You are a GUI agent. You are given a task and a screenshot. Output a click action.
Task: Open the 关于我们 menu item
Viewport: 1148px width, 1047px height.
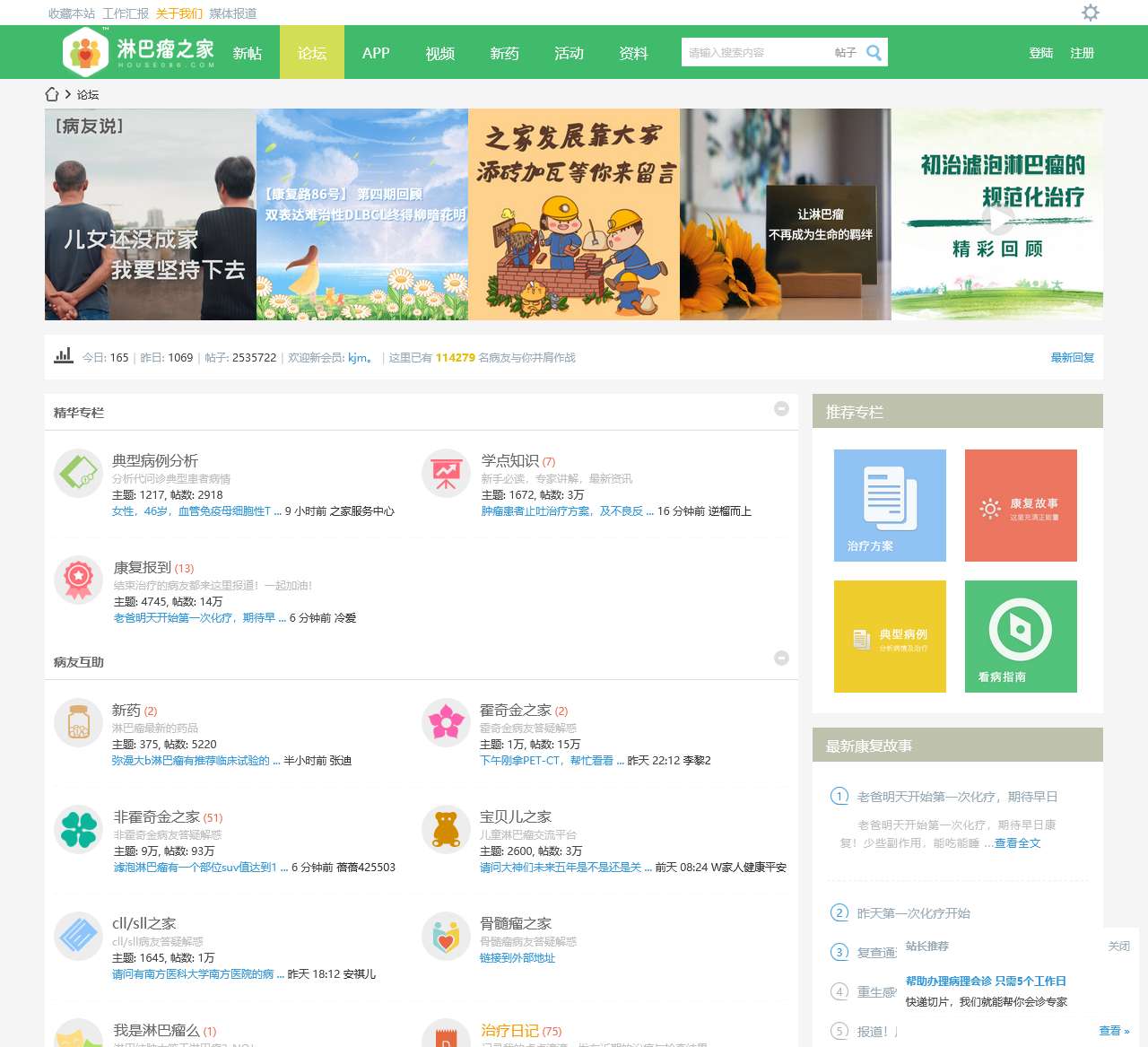[176, 13]
